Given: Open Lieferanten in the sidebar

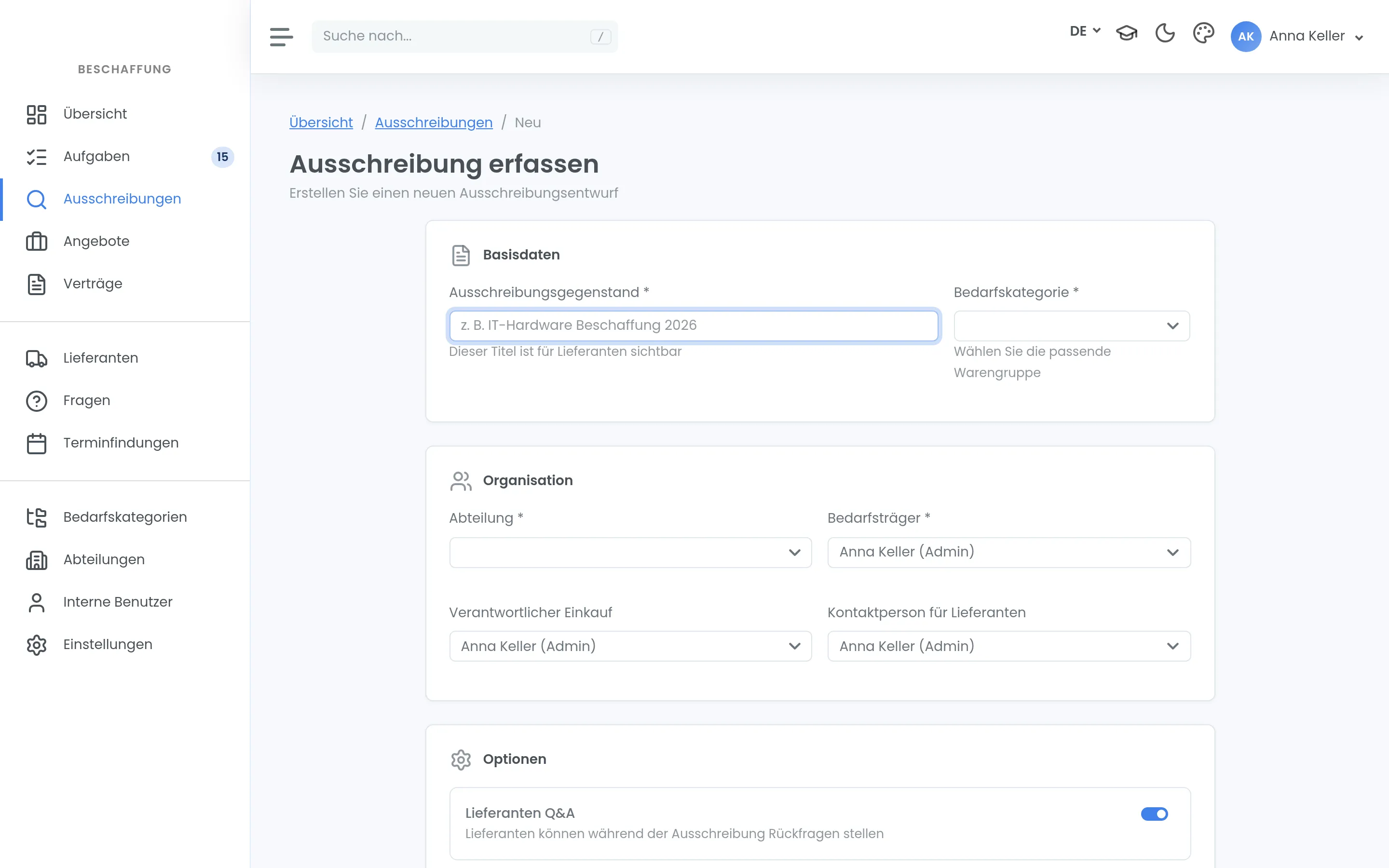Looking at the screenshot, I should (125, 358).
